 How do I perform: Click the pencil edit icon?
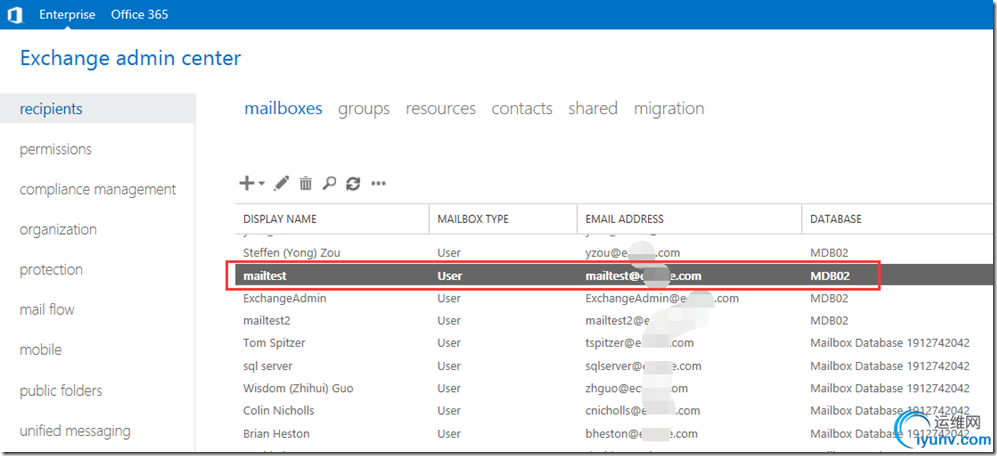281,184
